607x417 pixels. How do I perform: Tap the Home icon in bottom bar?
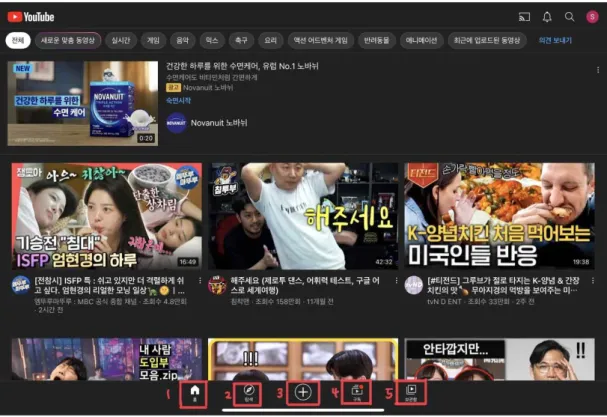[x=195, y=393]
